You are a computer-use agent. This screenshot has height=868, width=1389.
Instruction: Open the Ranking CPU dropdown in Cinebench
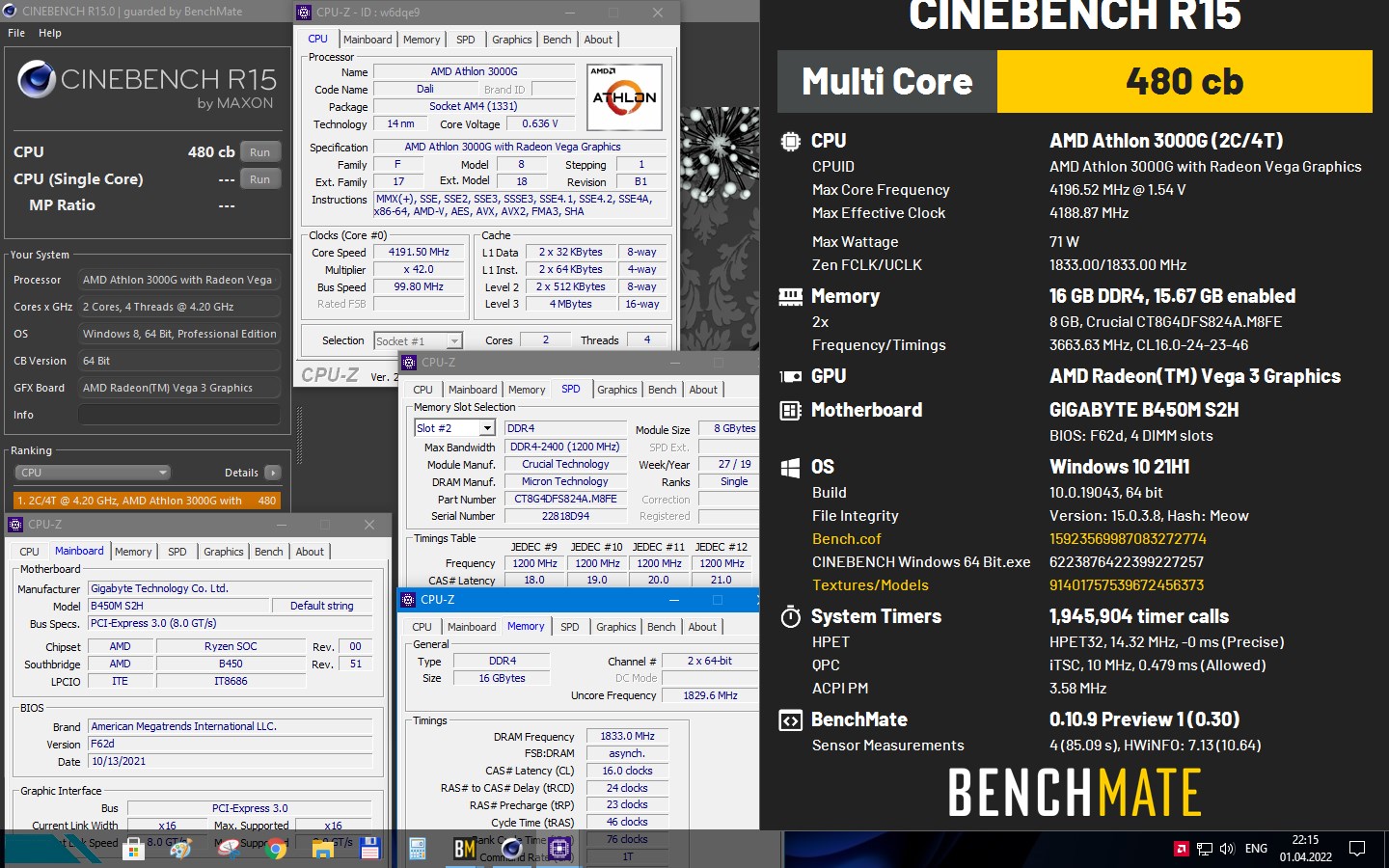(93, 473)
